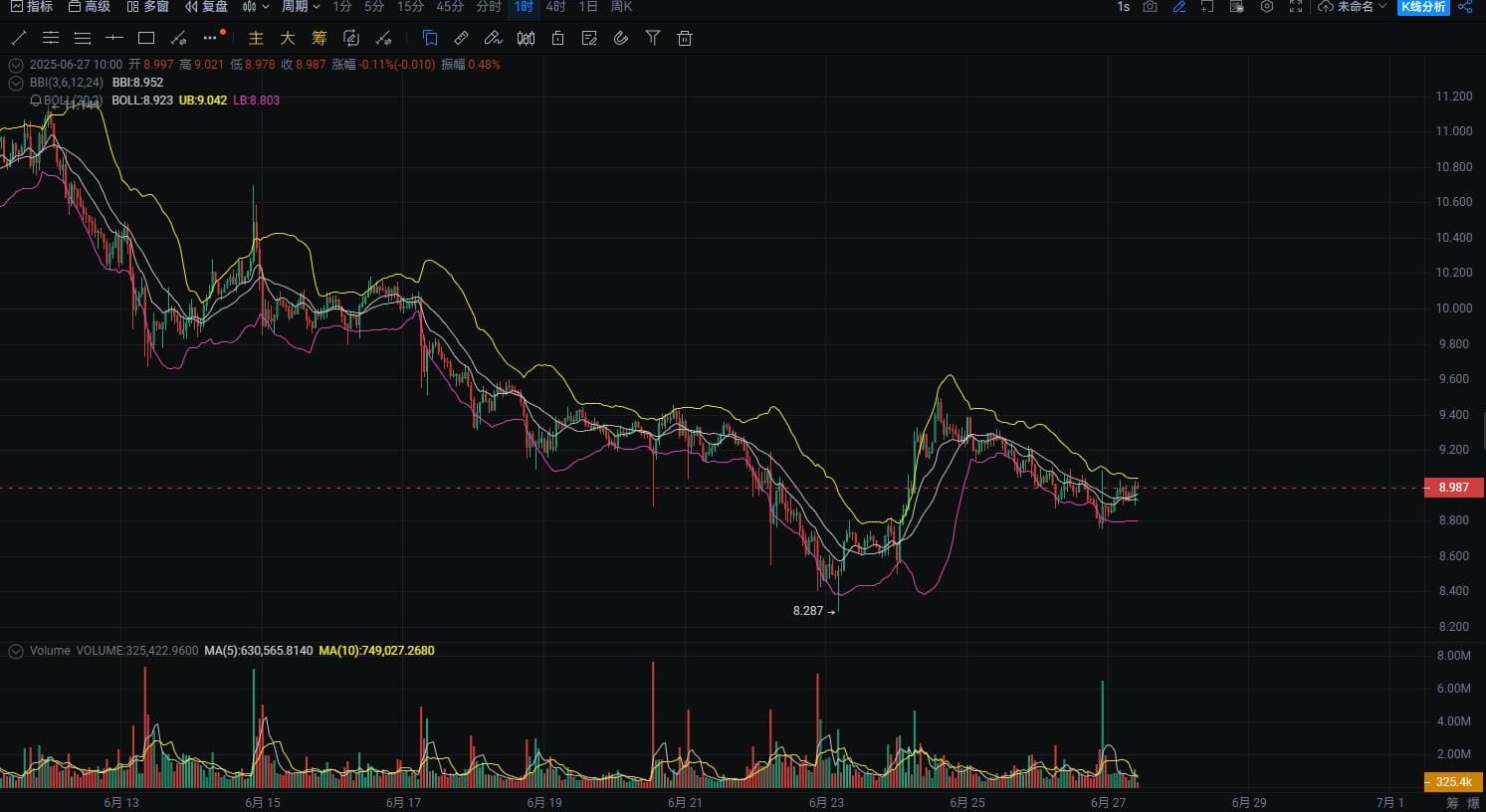
Task: Choose the ruler measurement tool
Action: (461, 38)
